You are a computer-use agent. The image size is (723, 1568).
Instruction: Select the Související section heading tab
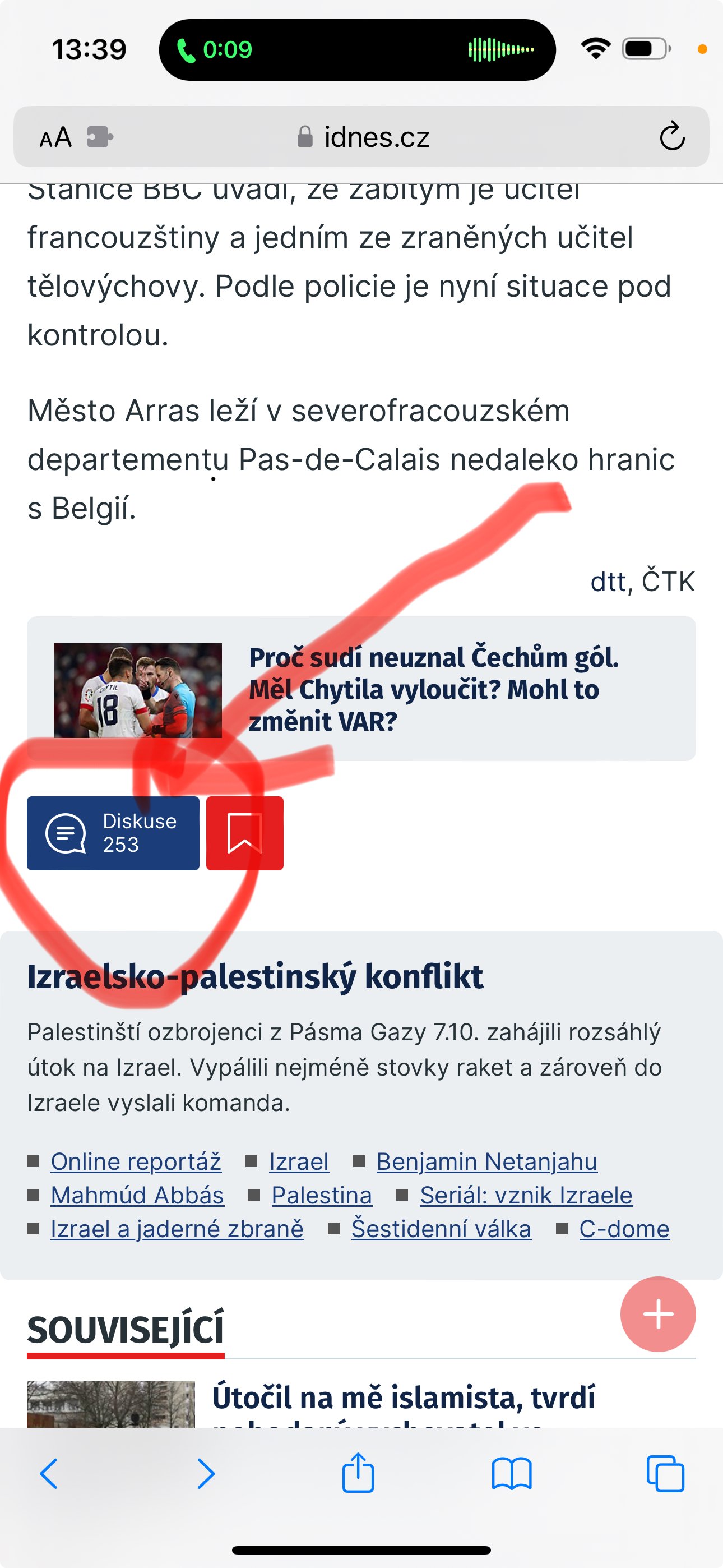[x=126, y=1330]
